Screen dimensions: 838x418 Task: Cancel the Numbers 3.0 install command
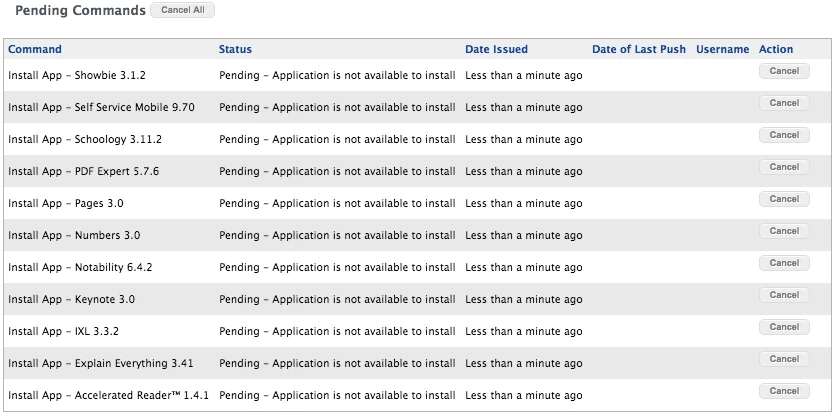pos(784,231)
